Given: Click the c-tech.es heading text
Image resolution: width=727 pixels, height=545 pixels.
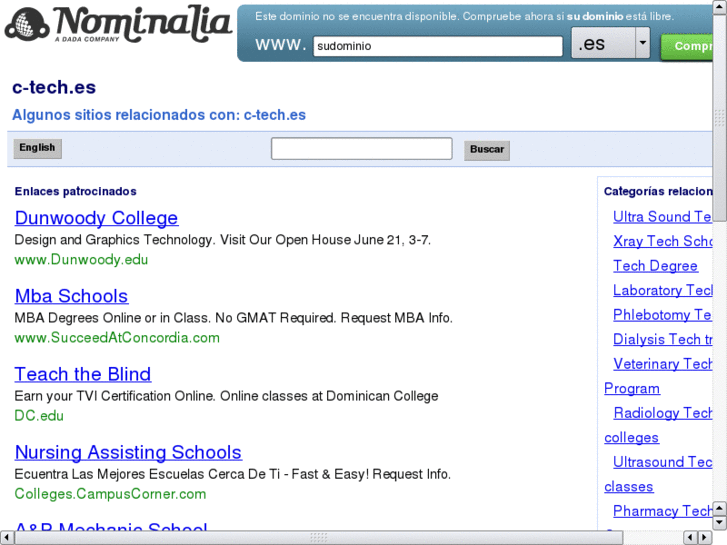Looking at the screenshot, I should [54, 87].
